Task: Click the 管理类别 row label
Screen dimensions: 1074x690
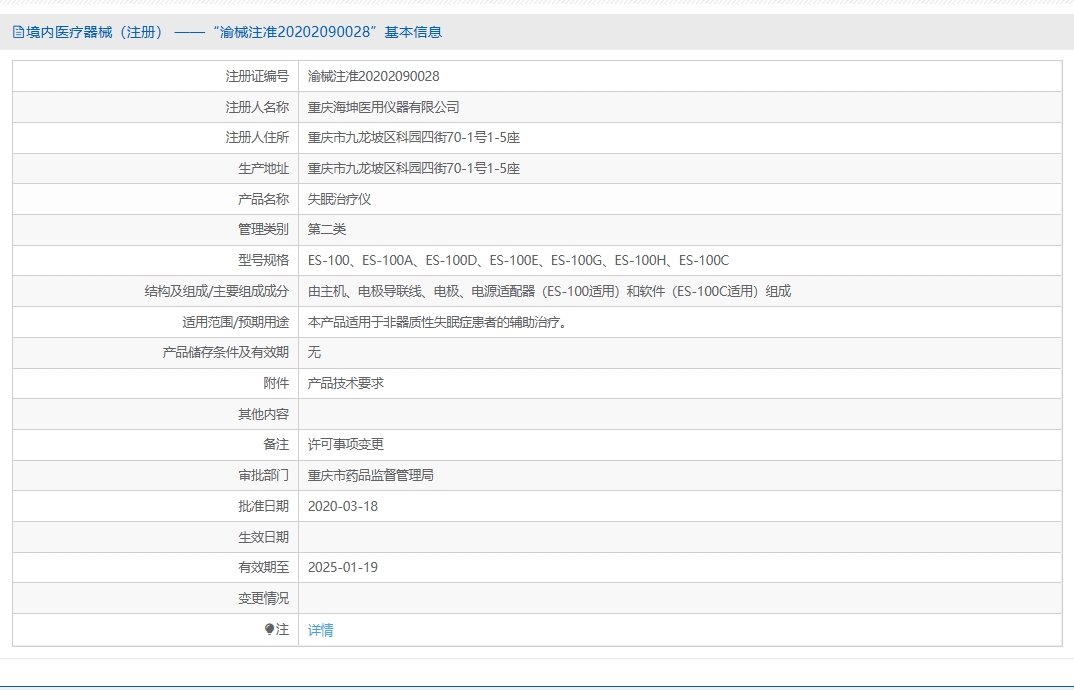Action: click(264, 230)
